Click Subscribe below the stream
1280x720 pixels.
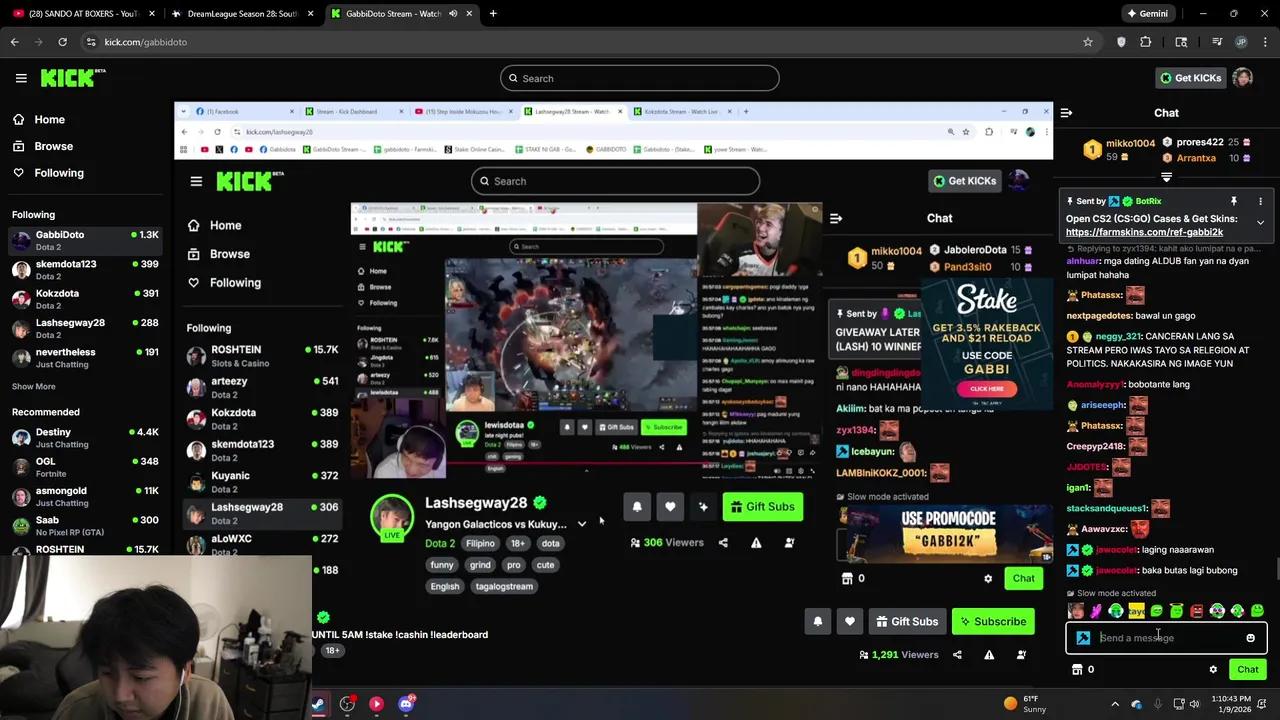[x=993, y=622]
